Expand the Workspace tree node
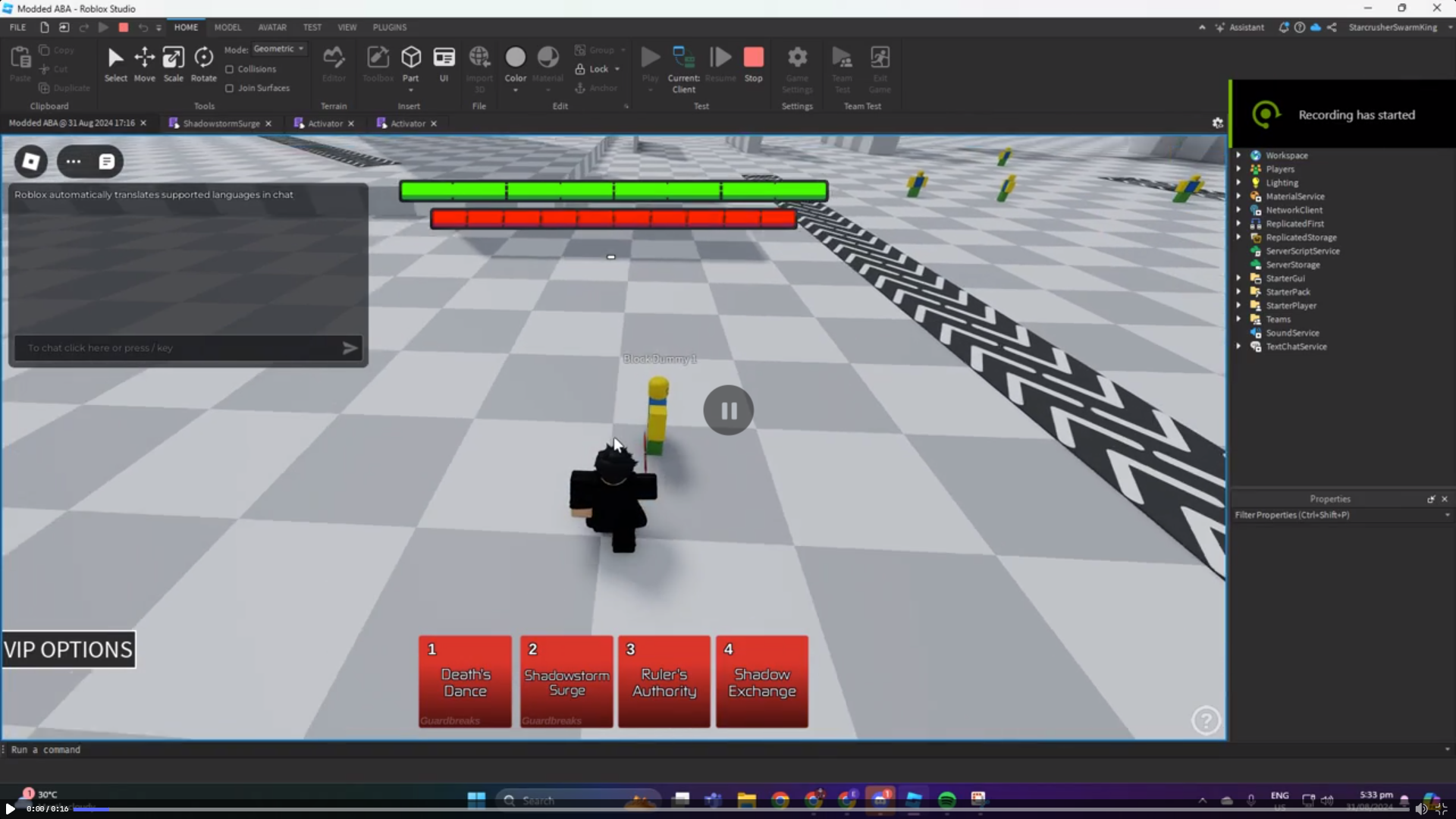The height and width of the screenshot is (819, 1456). coord(1238,155)
